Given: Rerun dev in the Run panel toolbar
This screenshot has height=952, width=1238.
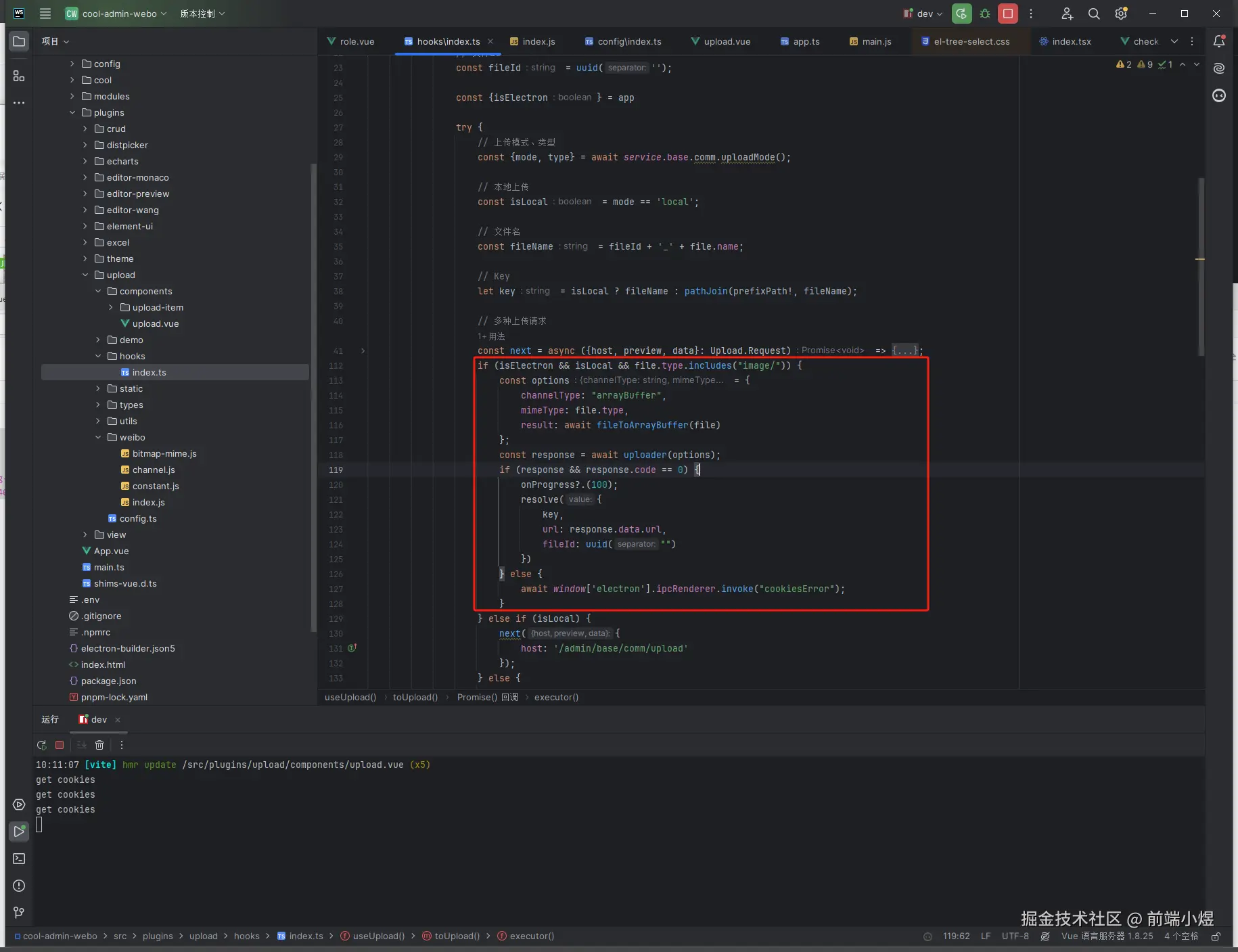Looking at the screenshot, I should tap(42, 745).
